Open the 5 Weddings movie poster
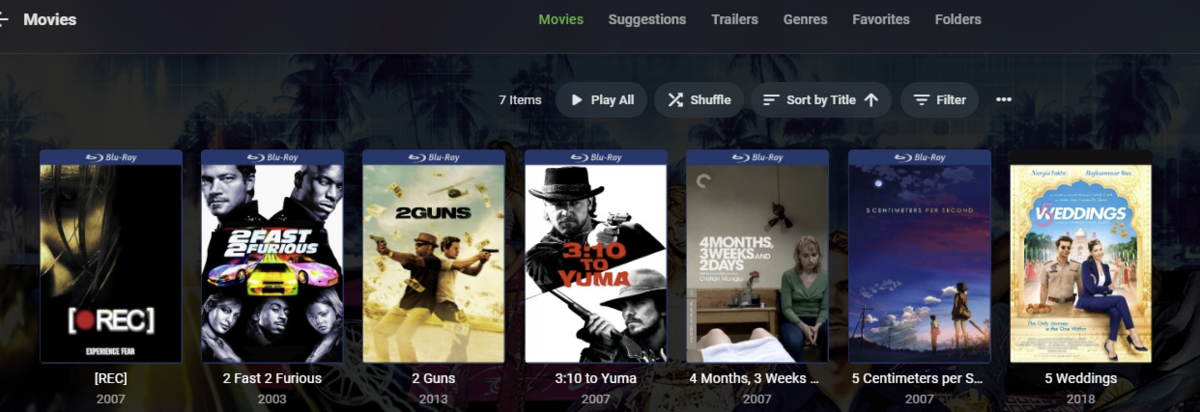 point(1081,256)
